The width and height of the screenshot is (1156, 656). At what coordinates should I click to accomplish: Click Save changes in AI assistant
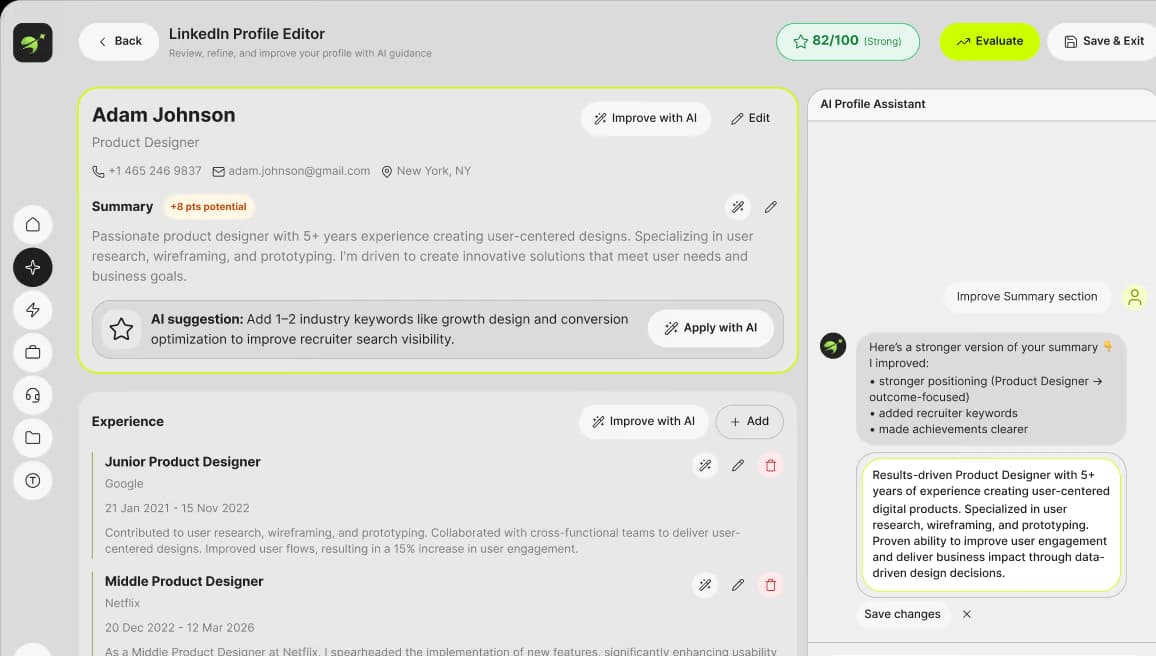pyautogui.click(x=902, y=614)
